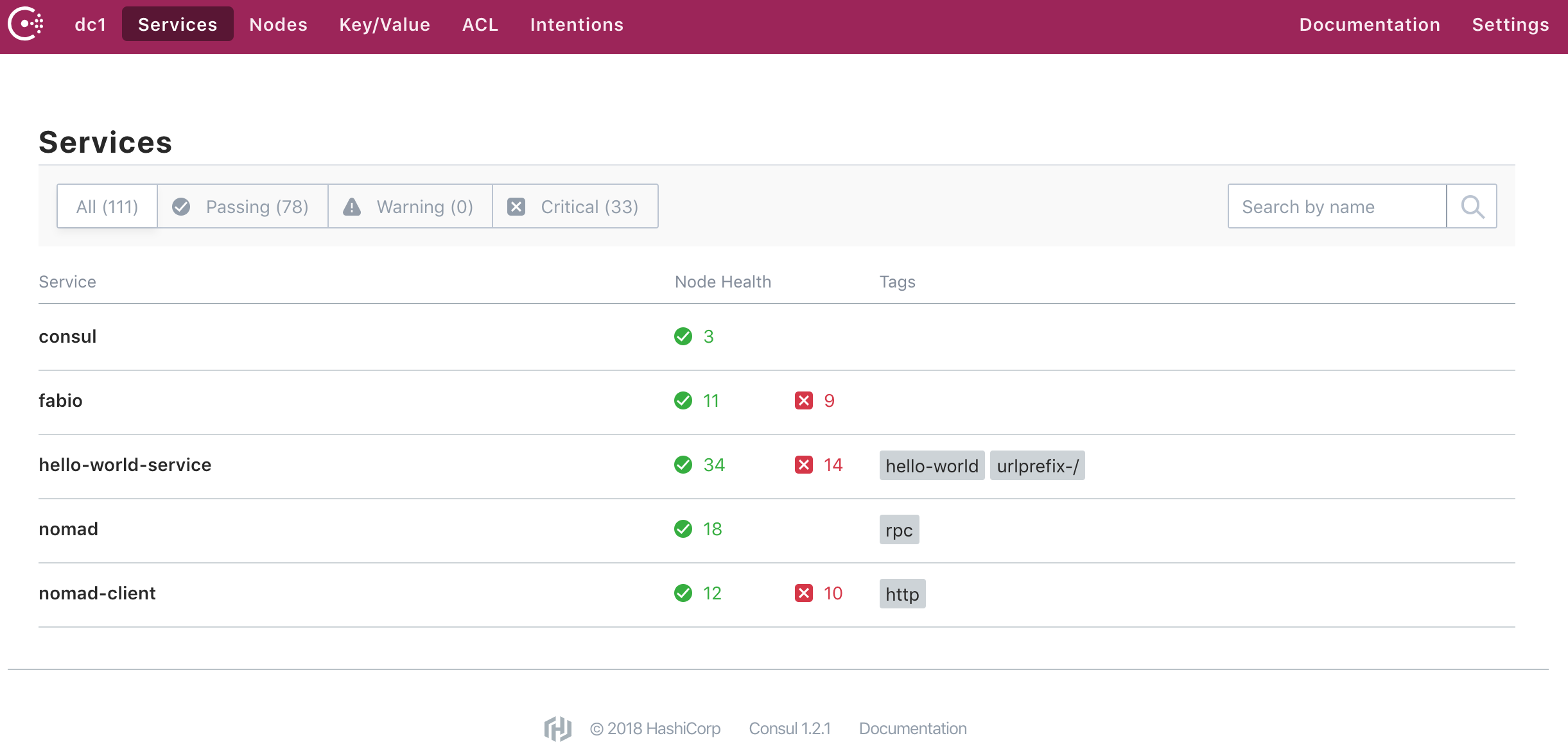Click the red critical icon in fabio row
Viewport: 1568px width, 756px height.
(803, 400)
